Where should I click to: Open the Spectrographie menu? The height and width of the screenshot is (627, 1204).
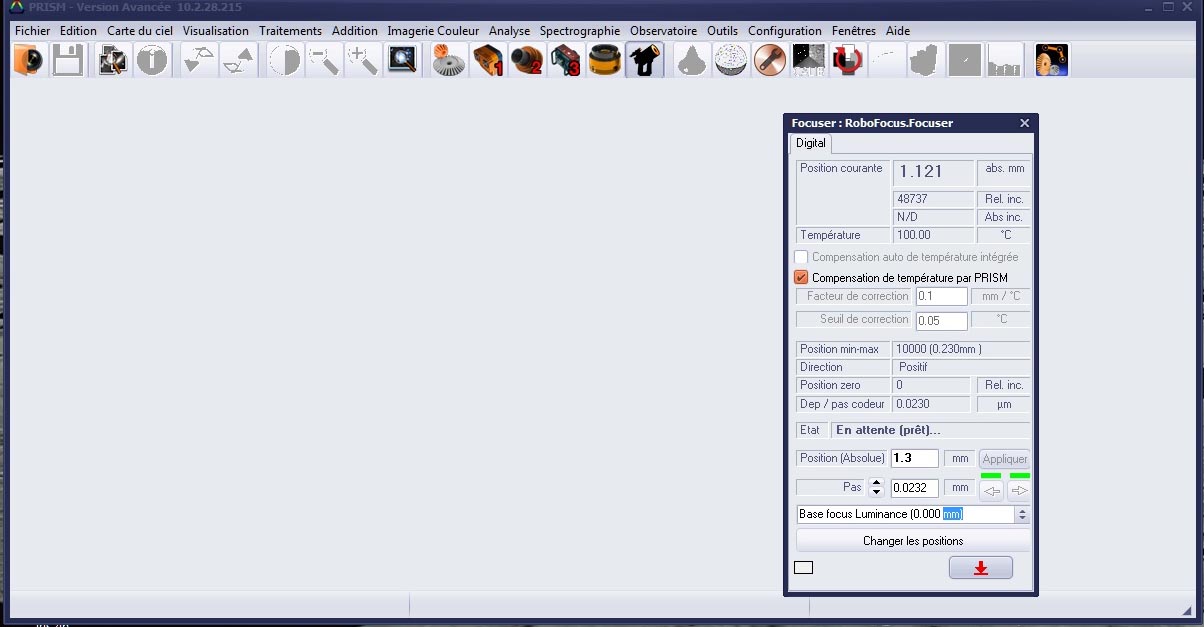point(580,31)
